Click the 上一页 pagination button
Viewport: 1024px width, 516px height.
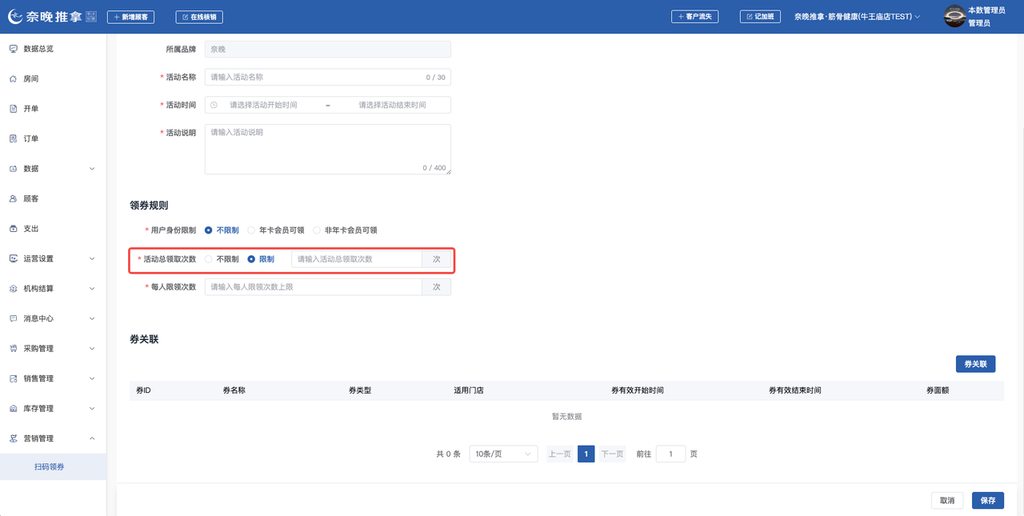click(x=560, y=454)
